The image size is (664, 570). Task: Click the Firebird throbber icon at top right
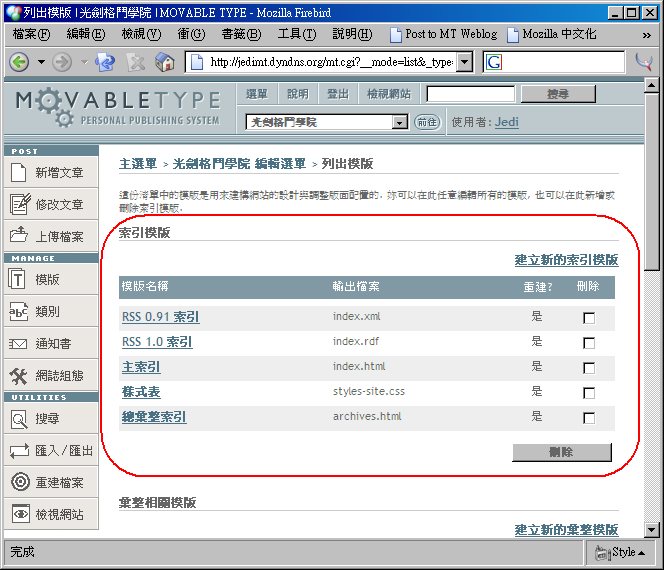pyautogui.click(x=644, y=62)
